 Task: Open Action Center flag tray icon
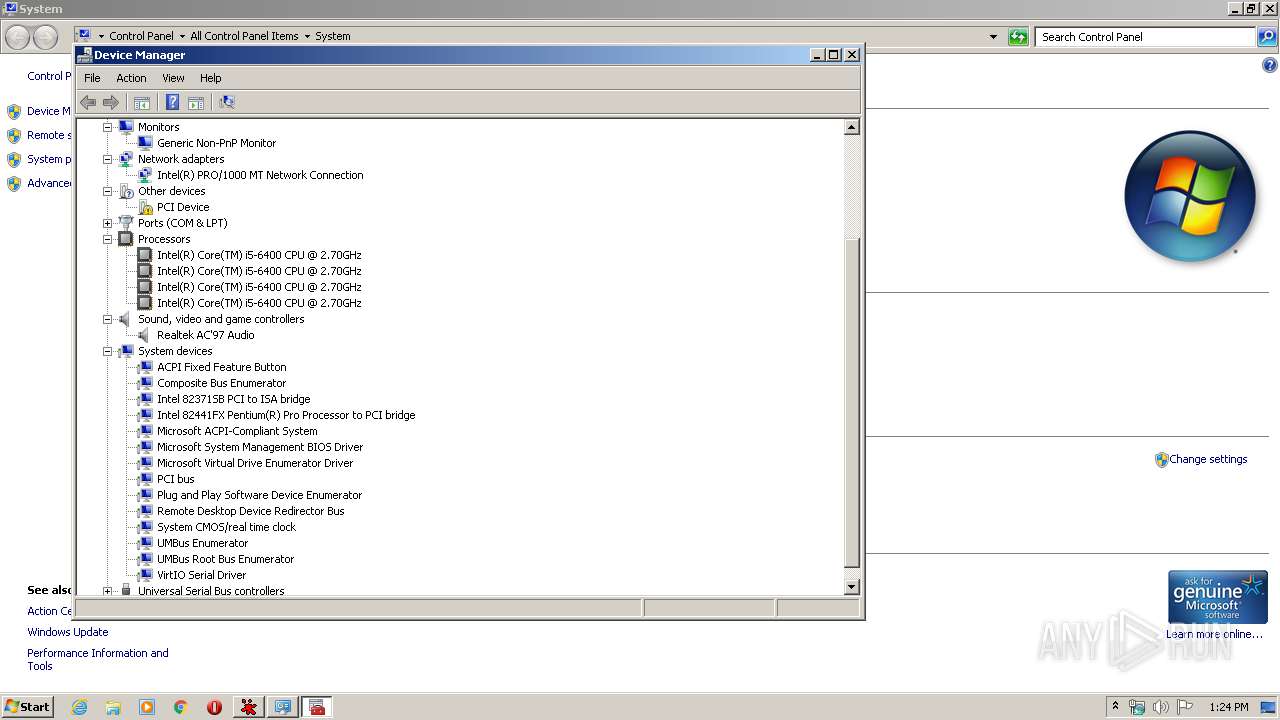coord(1185,707)
